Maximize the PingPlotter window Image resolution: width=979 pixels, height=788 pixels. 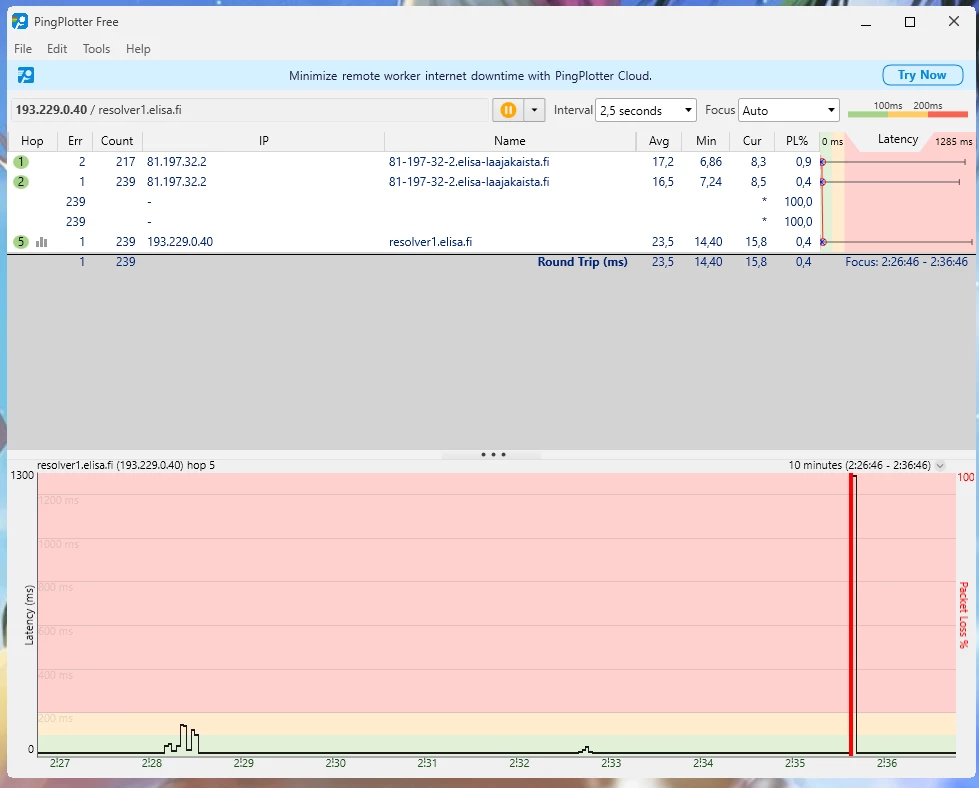910,22
